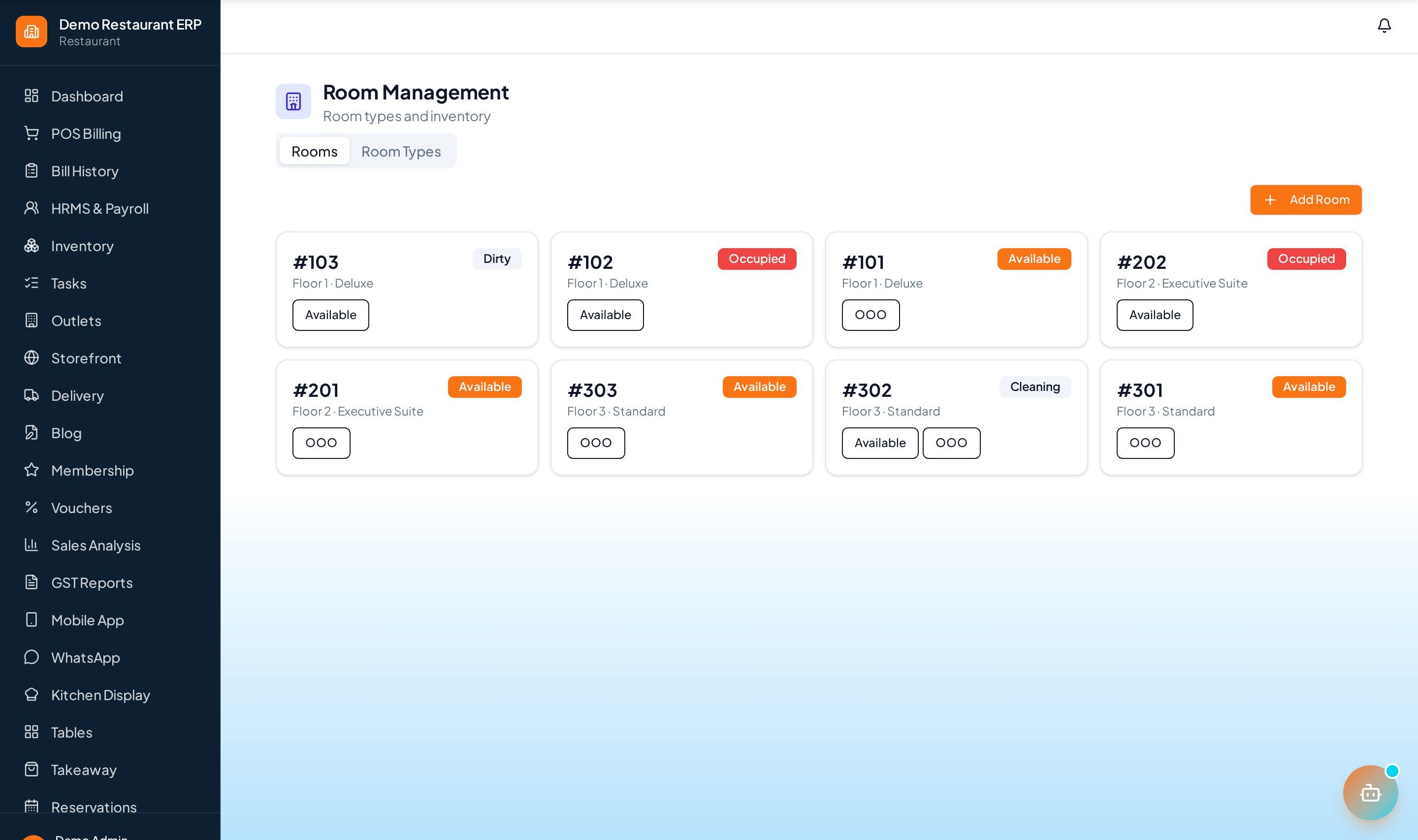The image size is (1418, 840).
Task: Click the Occupied badge on room #202
Action: [1306, 258]
